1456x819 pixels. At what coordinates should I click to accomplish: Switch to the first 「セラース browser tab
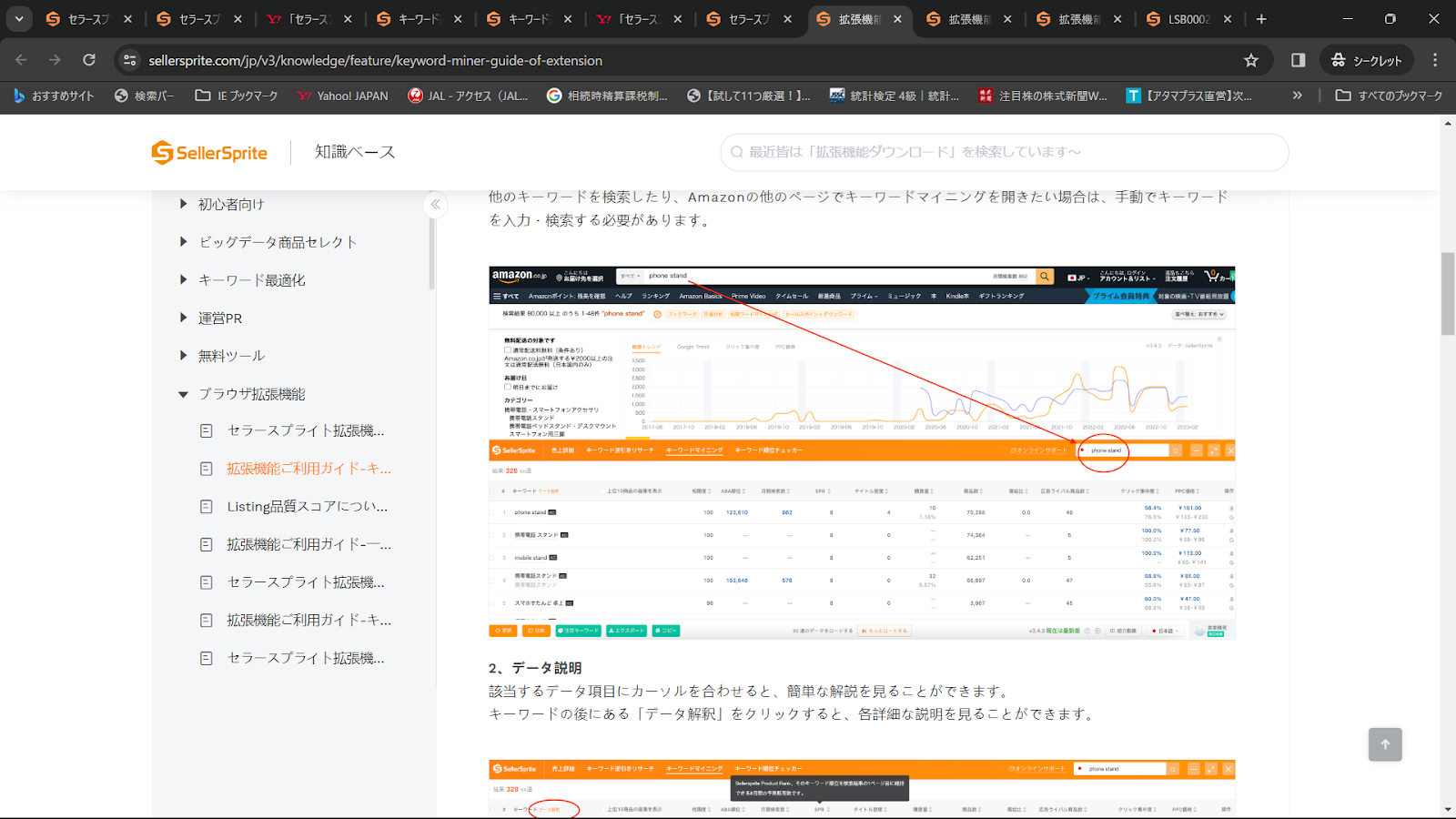point(308,19)
